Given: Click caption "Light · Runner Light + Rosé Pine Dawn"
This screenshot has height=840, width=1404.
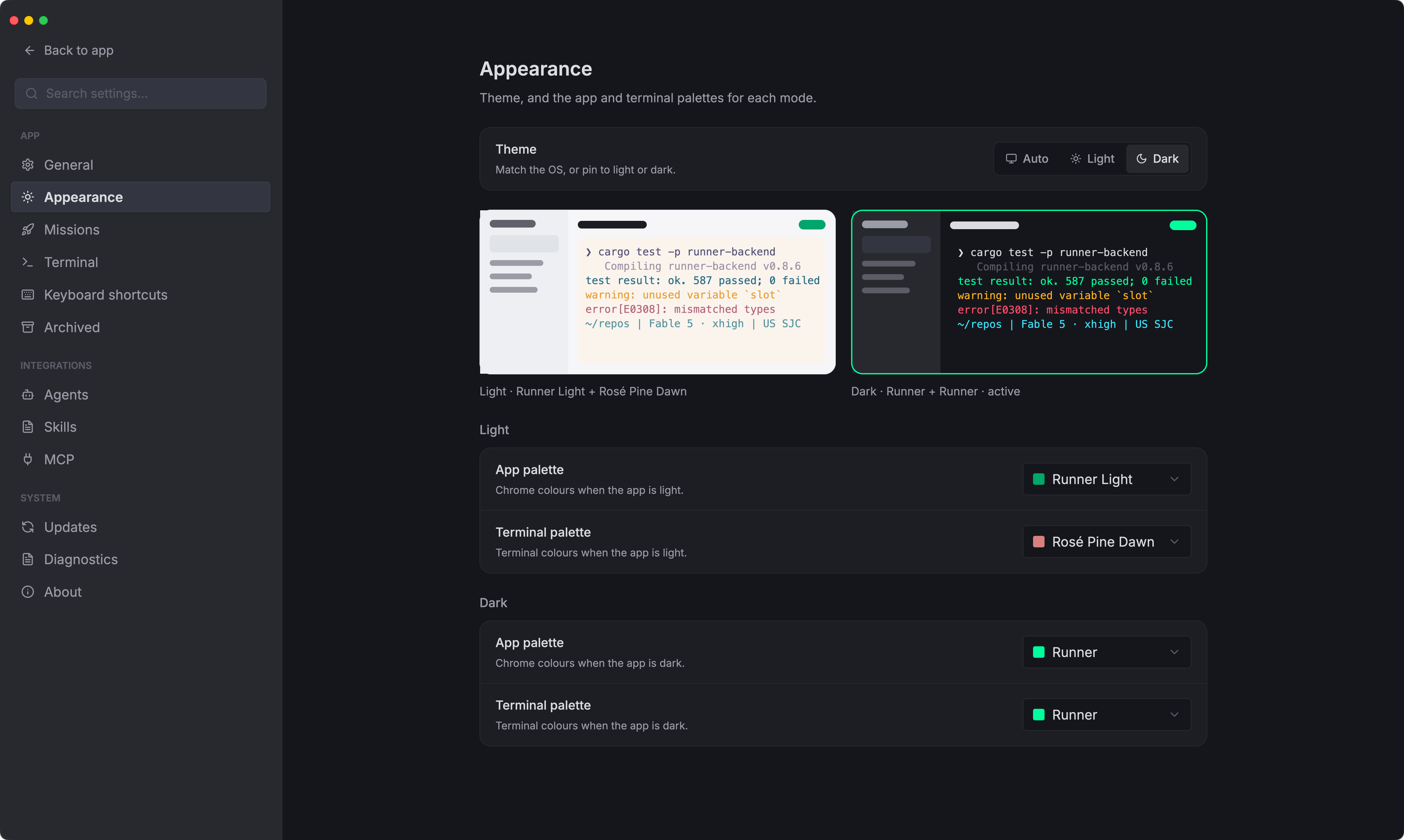Looking at the screenshot, I should 583,392.
